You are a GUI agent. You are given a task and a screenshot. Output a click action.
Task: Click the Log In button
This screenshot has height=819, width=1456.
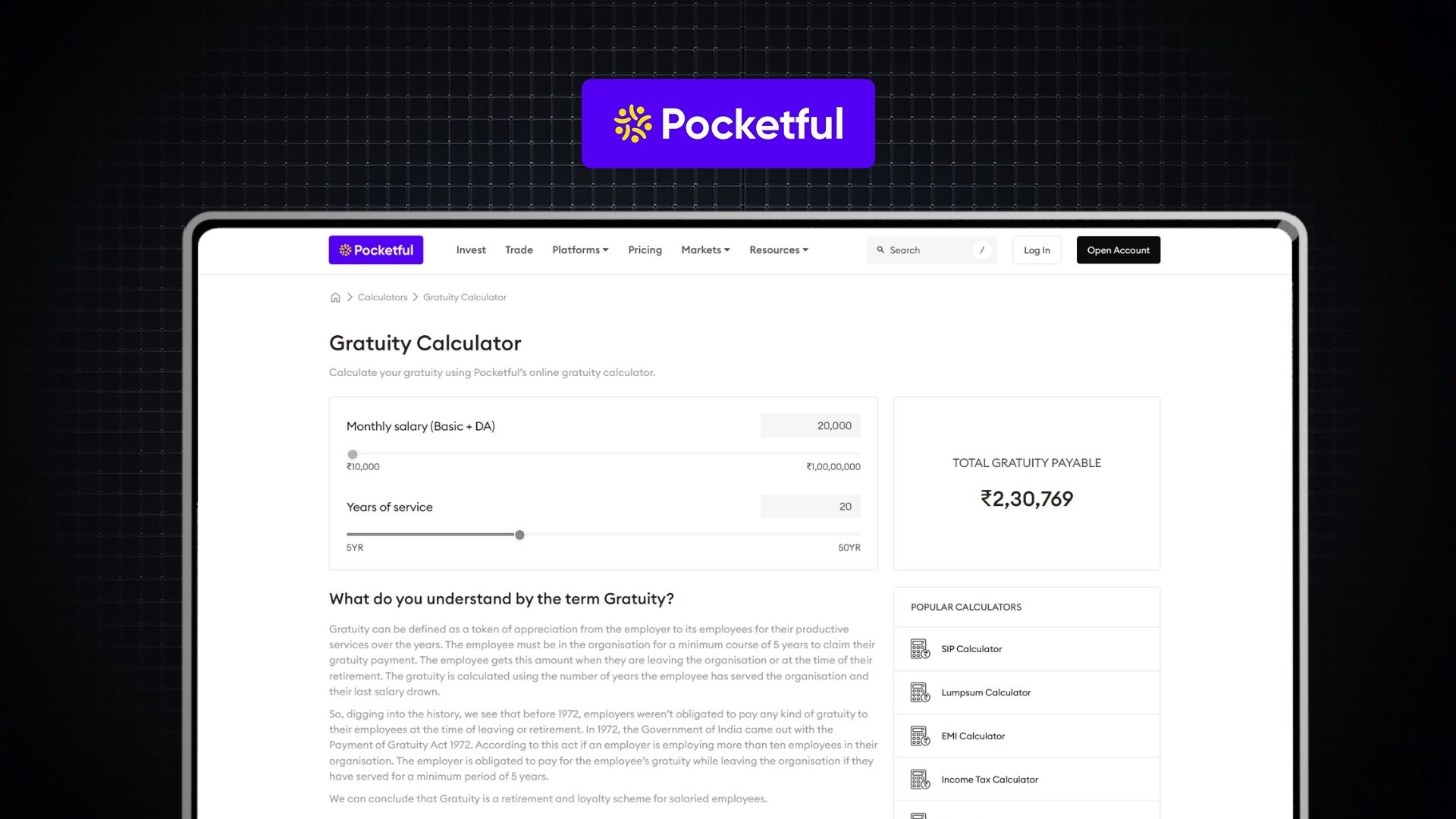(x=1036, y=249)
